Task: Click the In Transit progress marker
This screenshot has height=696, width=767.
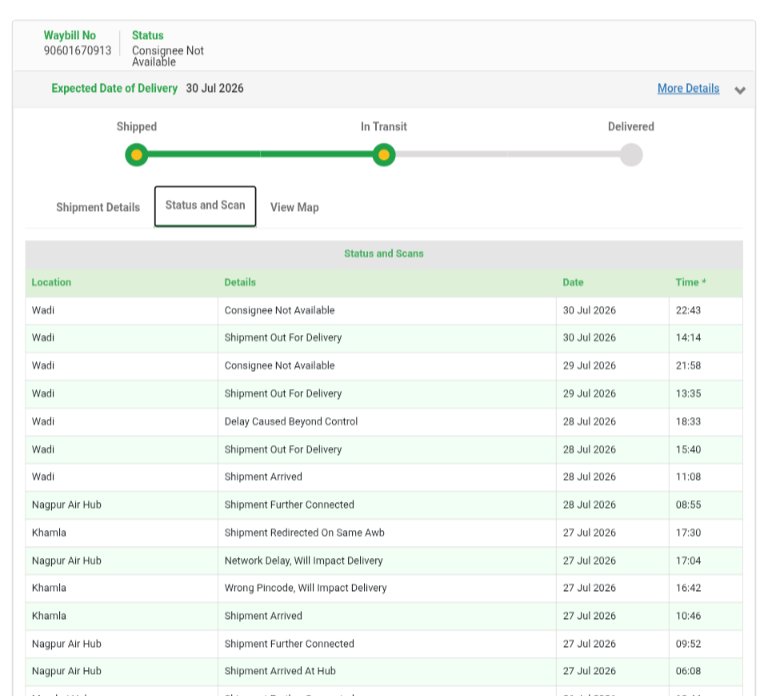Action: coord(384,155)
